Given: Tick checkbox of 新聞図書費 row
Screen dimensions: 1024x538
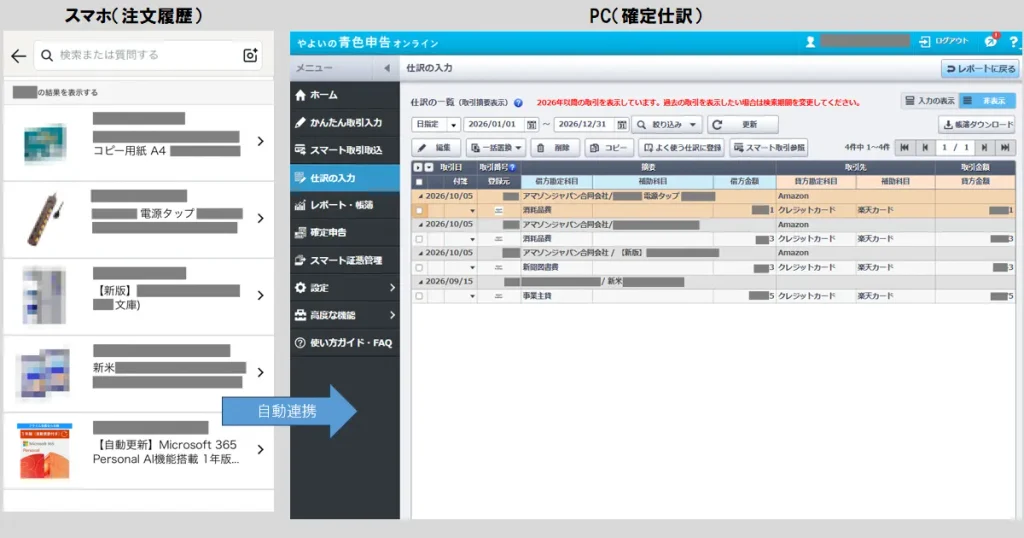Looking at the screenshot, I should [x=419, y=268].
